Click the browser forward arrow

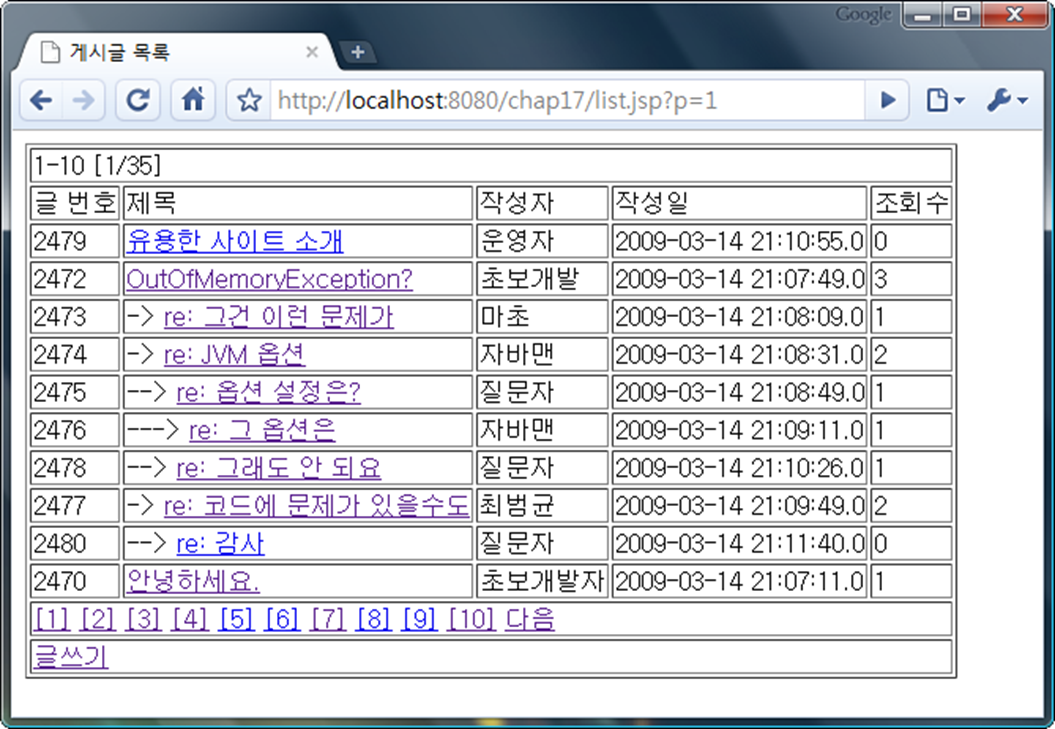(83, 100)
